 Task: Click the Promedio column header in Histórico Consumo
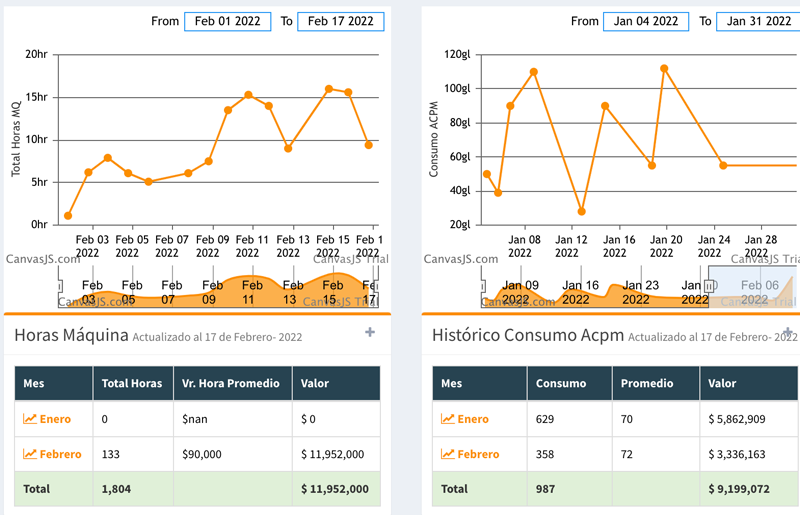point(647,383)
